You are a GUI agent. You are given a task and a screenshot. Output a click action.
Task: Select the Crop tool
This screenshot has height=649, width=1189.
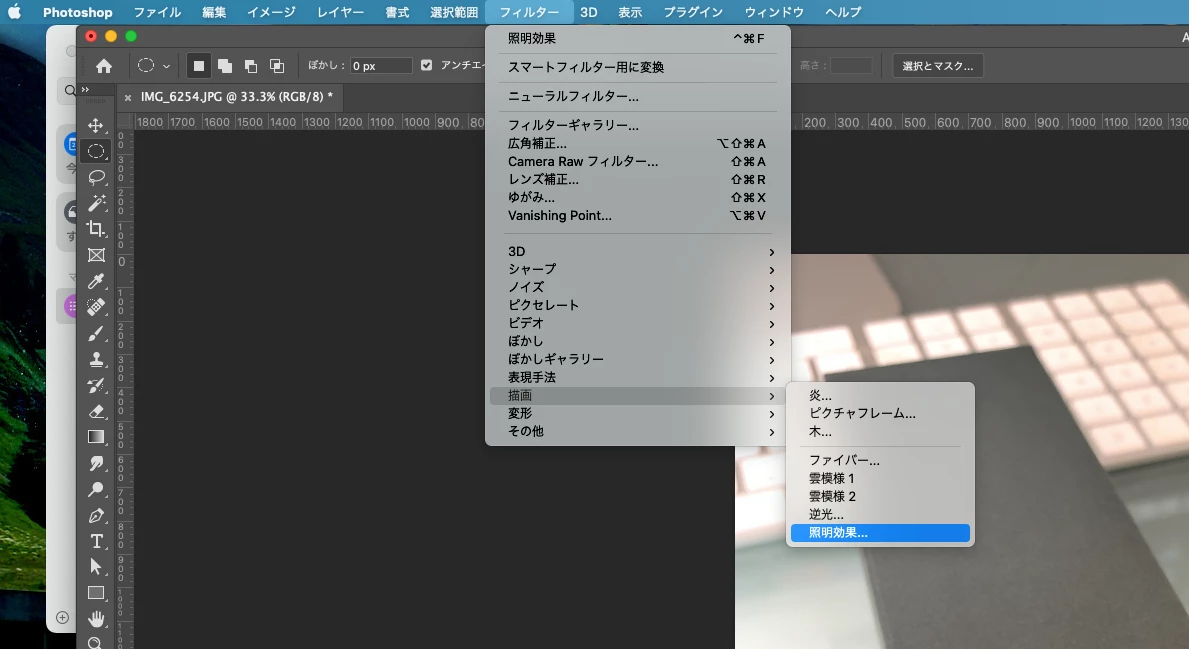pyautogui.click(x=96, y=229)
